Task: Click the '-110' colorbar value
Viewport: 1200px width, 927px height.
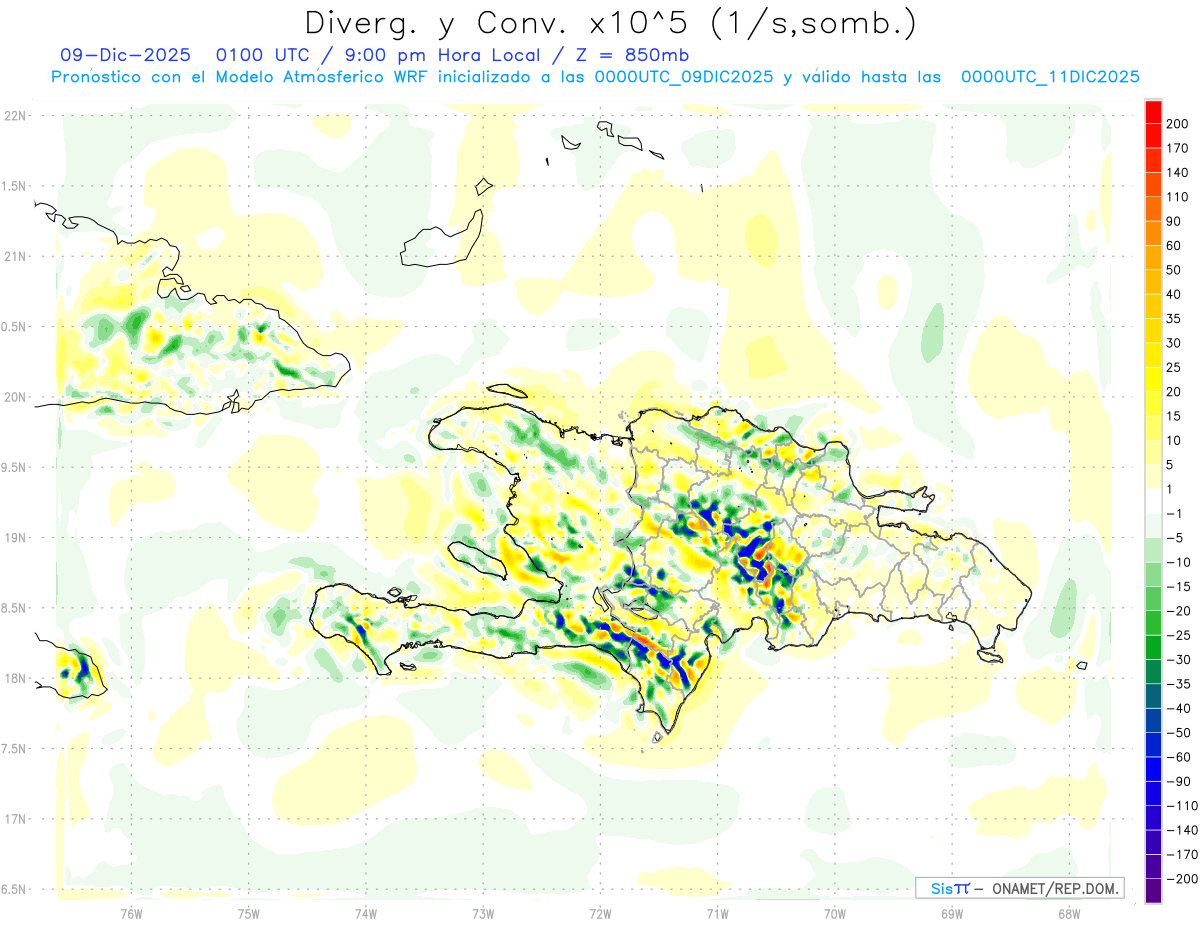Action: 1183,805
